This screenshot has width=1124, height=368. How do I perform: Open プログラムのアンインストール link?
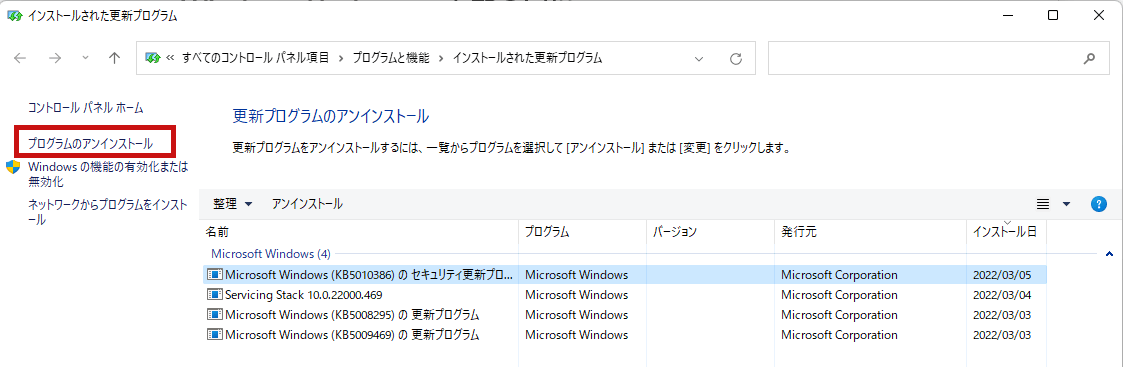click(x=90, y=143)
